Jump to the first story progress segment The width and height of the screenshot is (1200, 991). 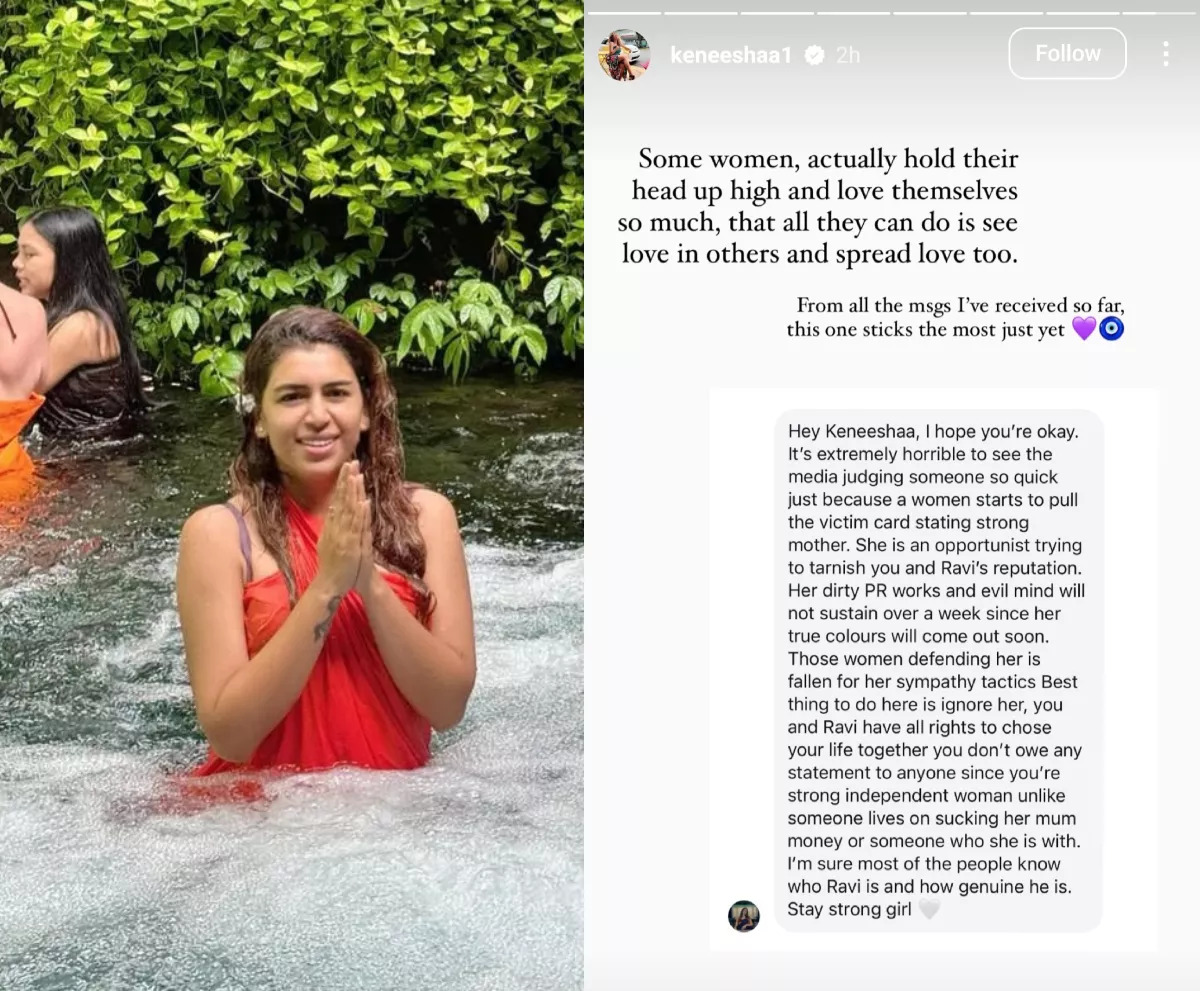point(624,11)
